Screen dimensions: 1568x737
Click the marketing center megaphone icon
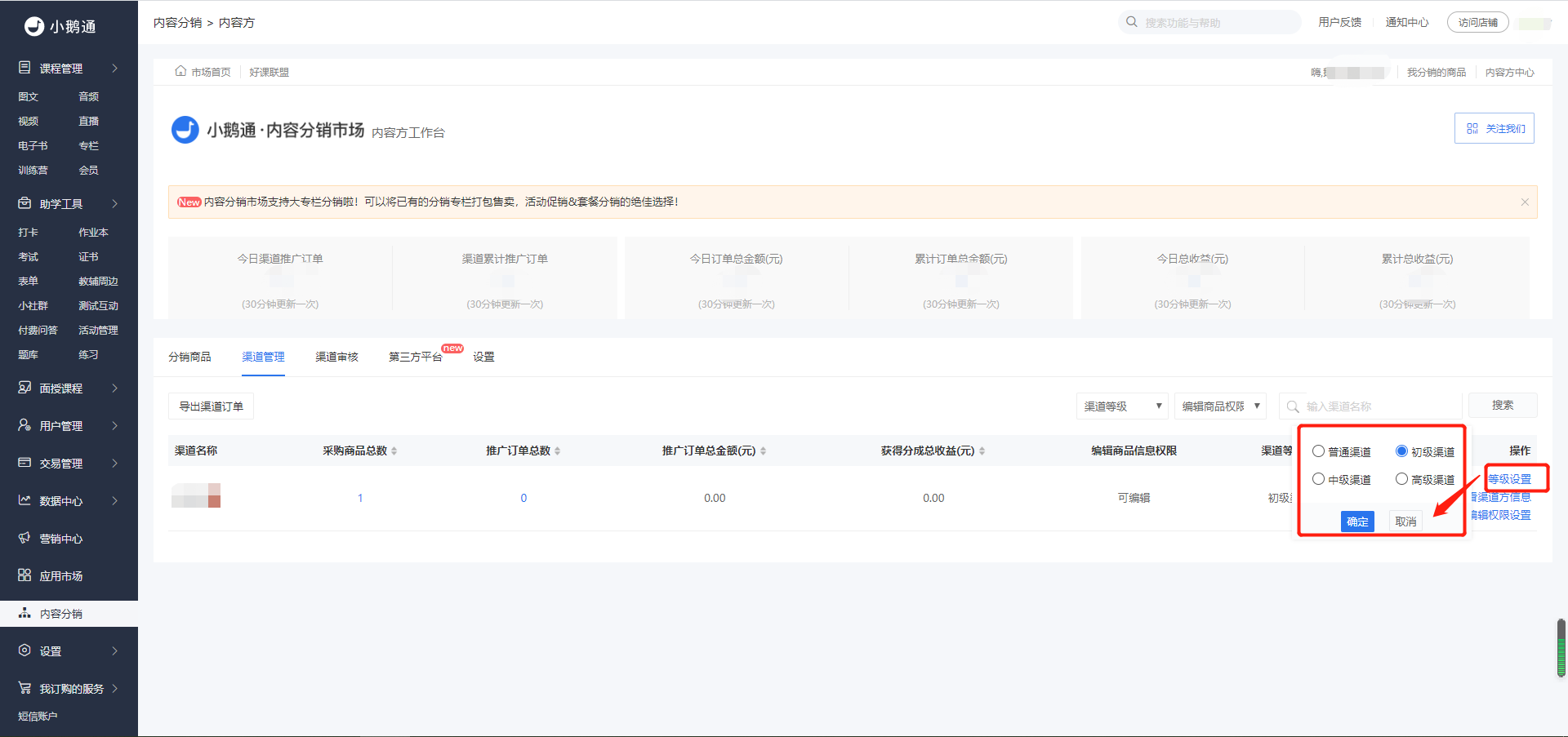click(24, 538)
